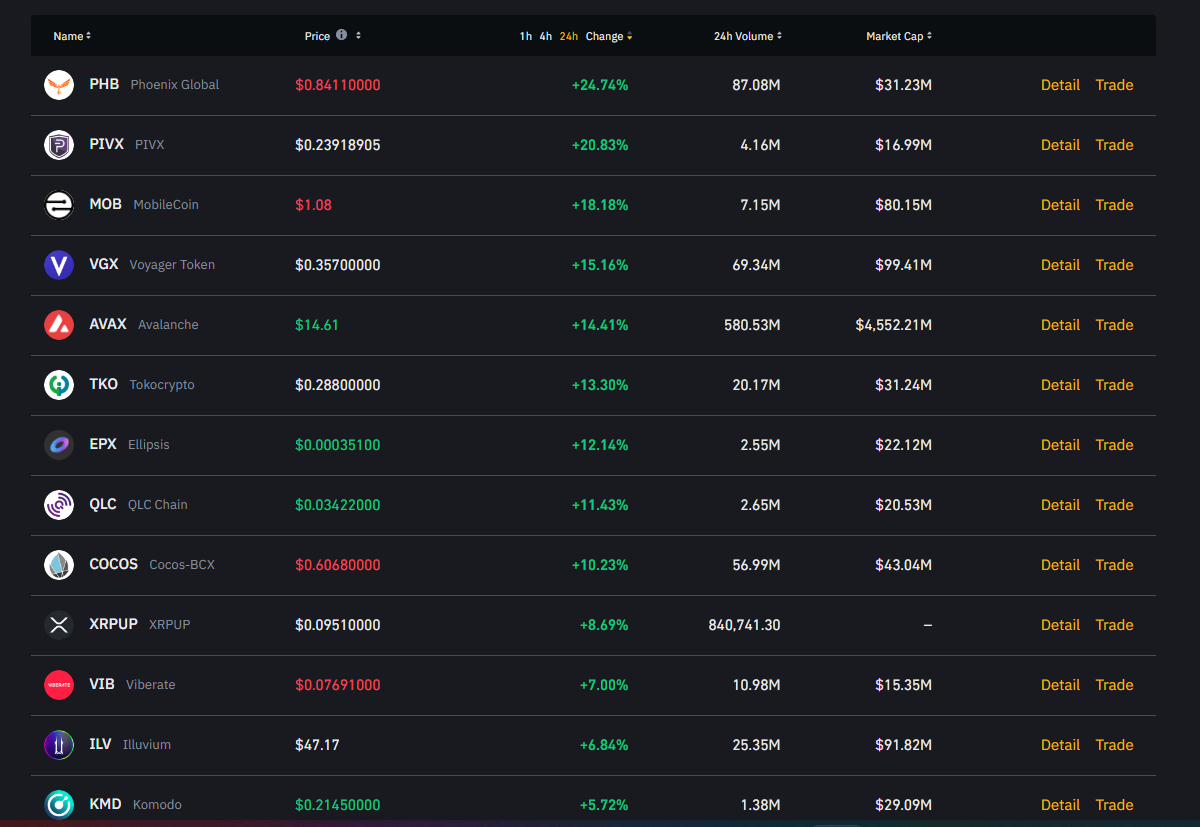Select the 24h change period
Screen dimensions: 1200x827
click(568, 36)
